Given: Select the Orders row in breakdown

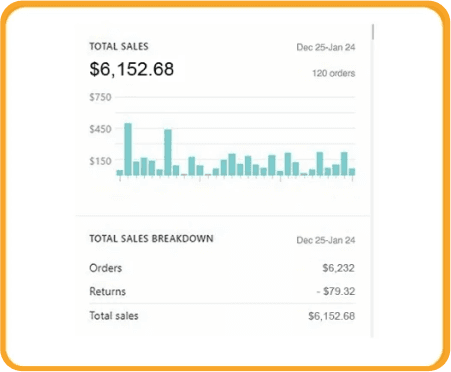Looking at the screenshot, I should point(222,268).
